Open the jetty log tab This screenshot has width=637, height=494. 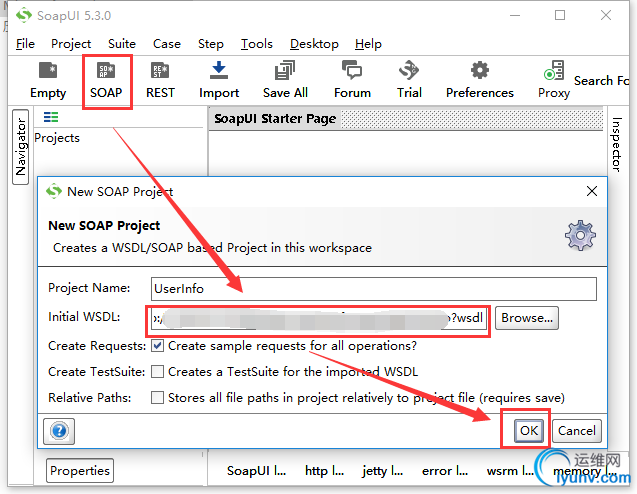[x=383, y=470]
